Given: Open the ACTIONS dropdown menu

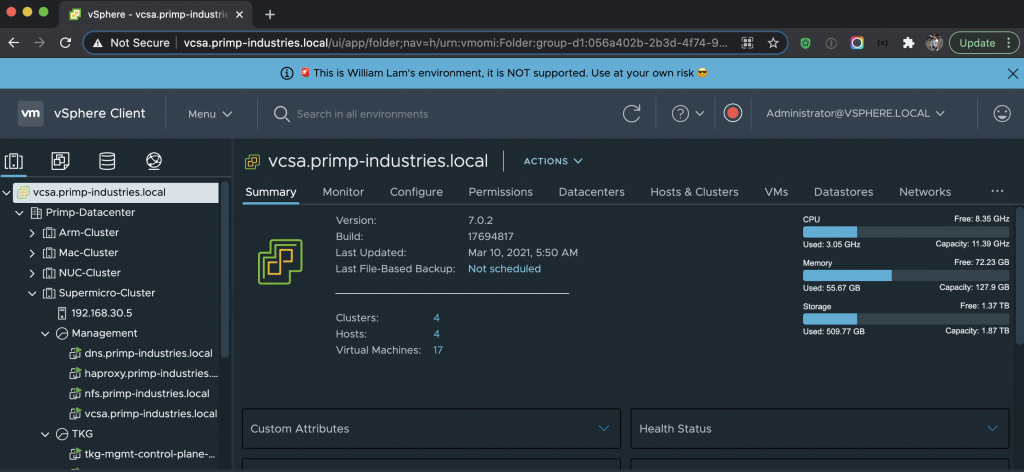Looking at the screenshot, I should [x=553, y=161].
